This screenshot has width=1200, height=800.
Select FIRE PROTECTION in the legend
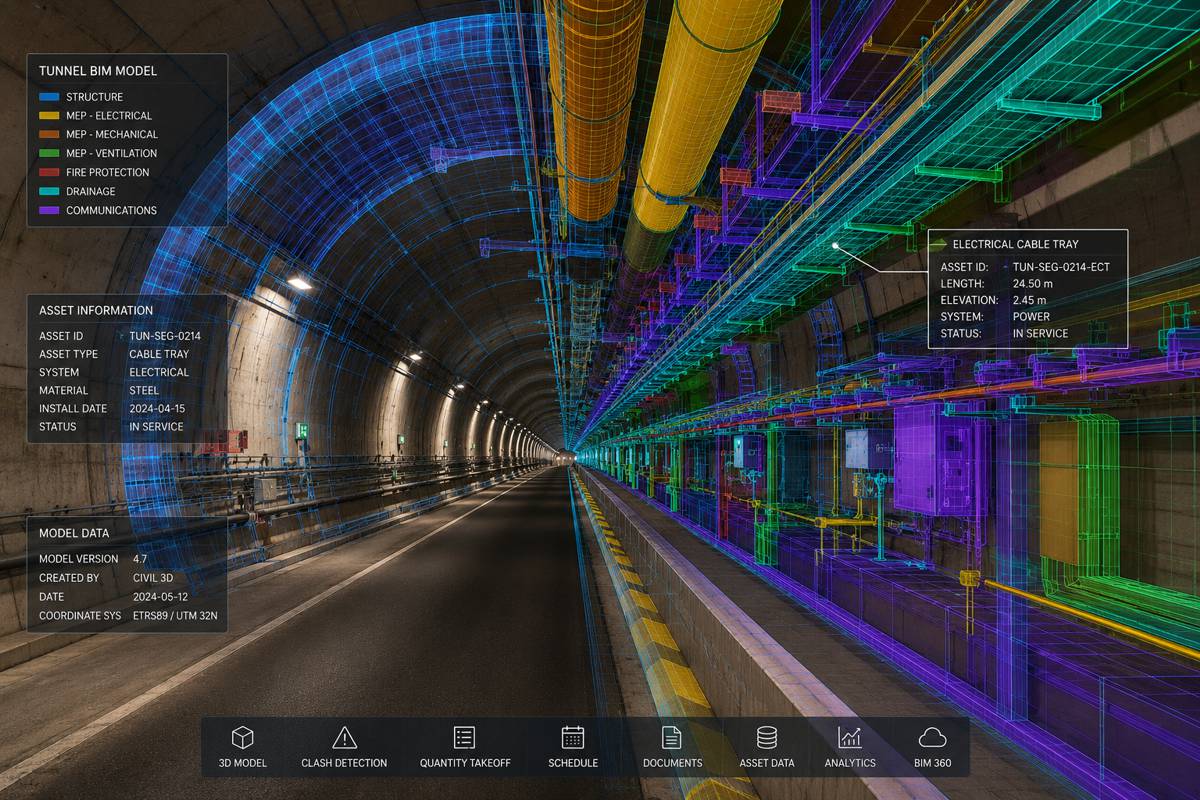point(107,173)
